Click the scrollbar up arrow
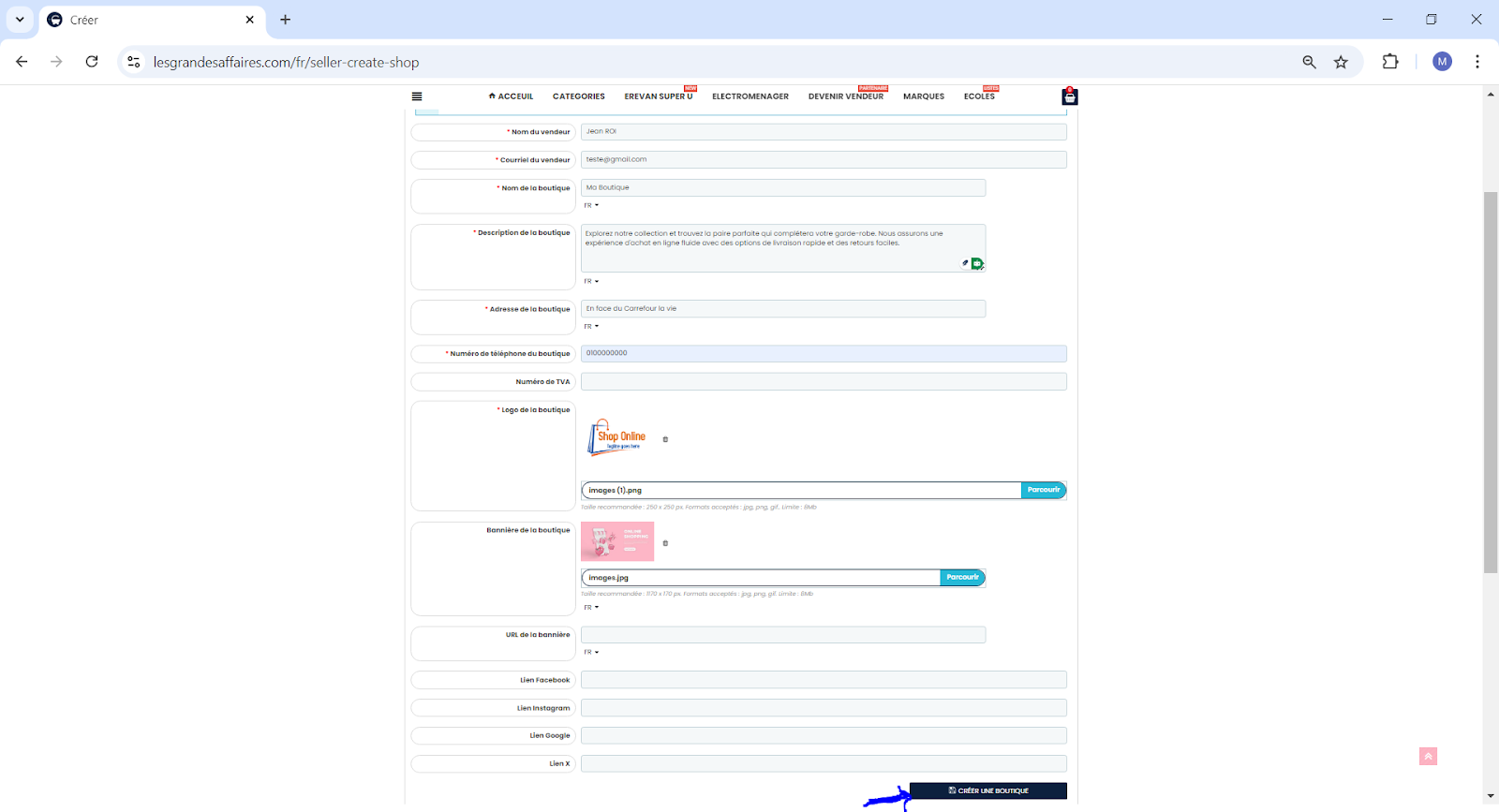The width and height of the screenshot is (1499, 812). pyautogui.click(x=1491, y=94)
